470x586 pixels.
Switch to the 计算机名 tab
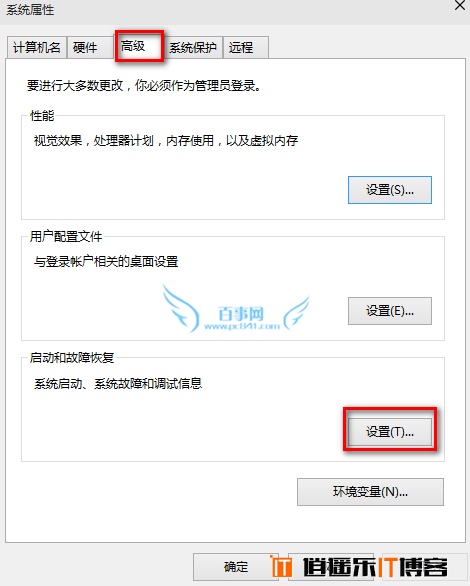37,47
